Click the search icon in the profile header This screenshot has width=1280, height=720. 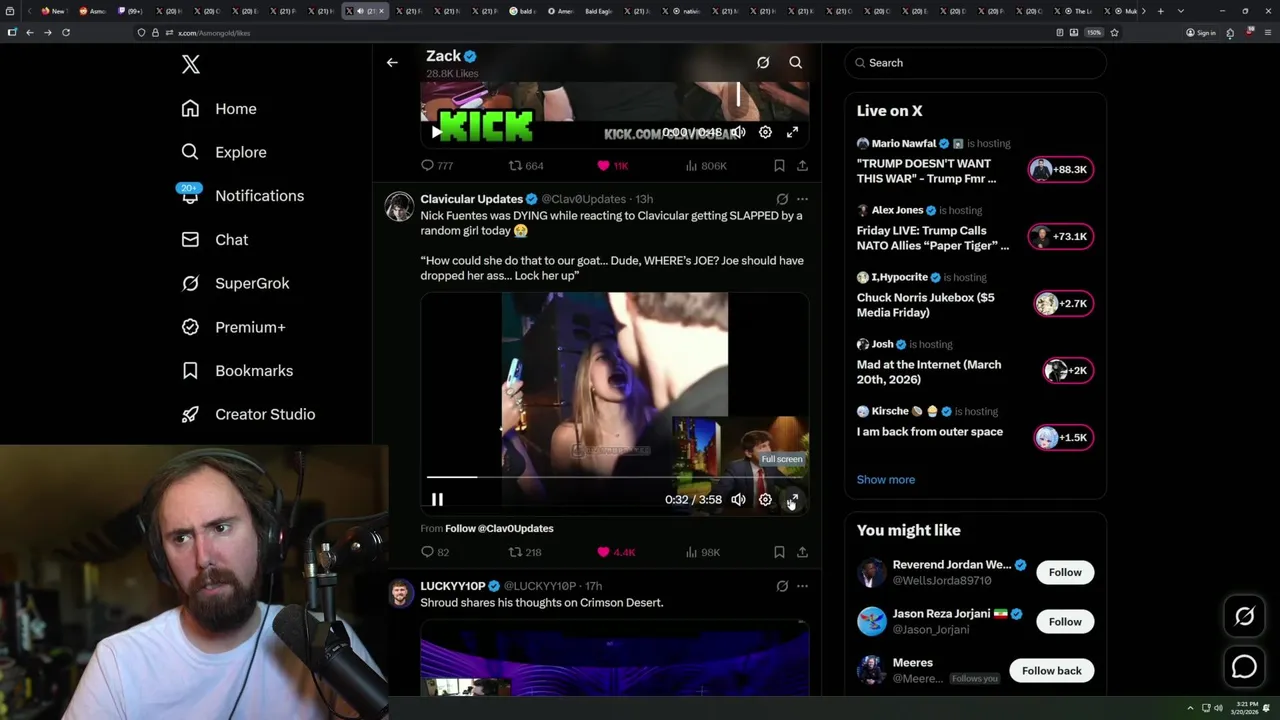tap(796, 62)
